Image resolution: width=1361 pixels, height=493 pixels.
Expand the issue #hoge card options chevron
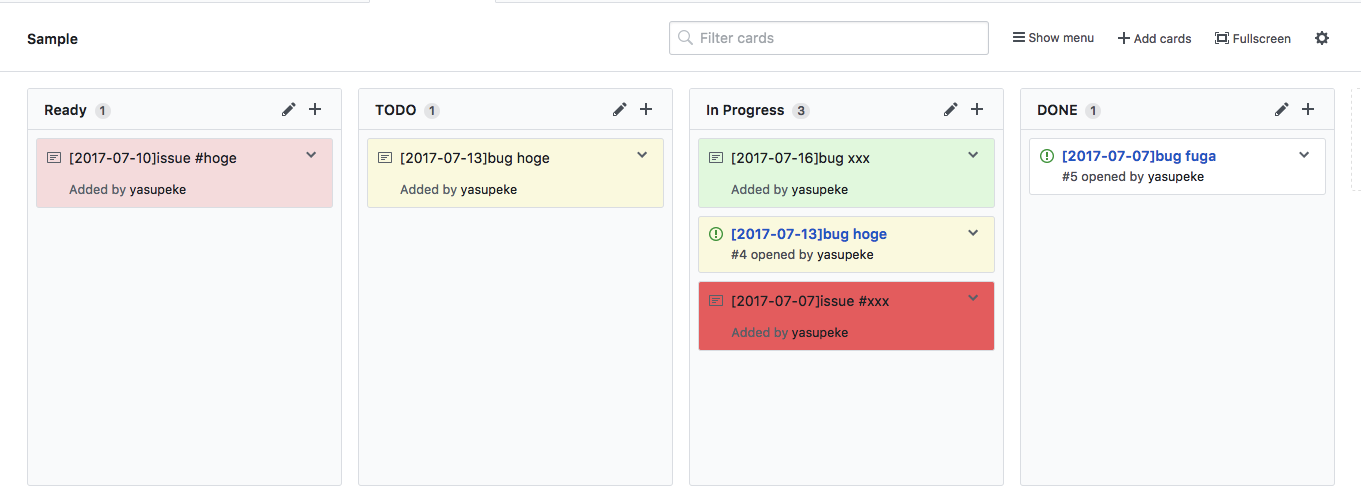[x=311, y=155]
